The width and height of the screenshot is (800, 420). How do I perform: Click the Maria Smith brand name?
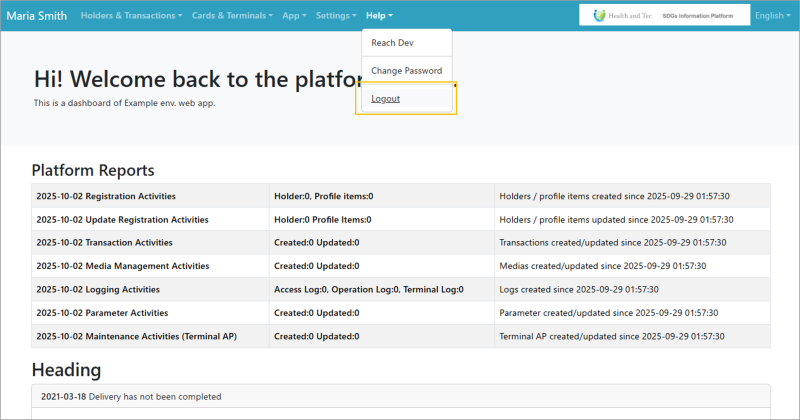[37, 16]
